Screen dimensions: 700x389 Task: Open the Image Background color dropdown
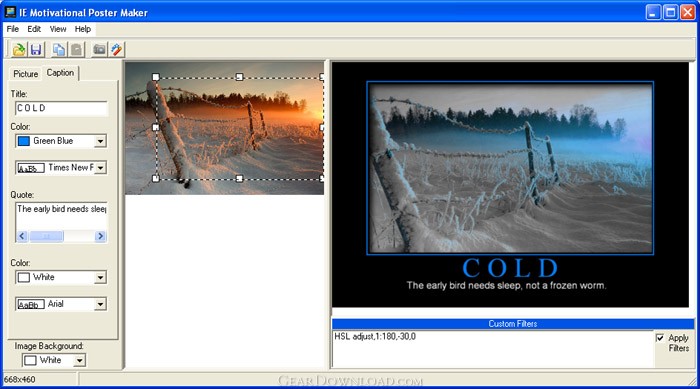click(x=79, y=360)
